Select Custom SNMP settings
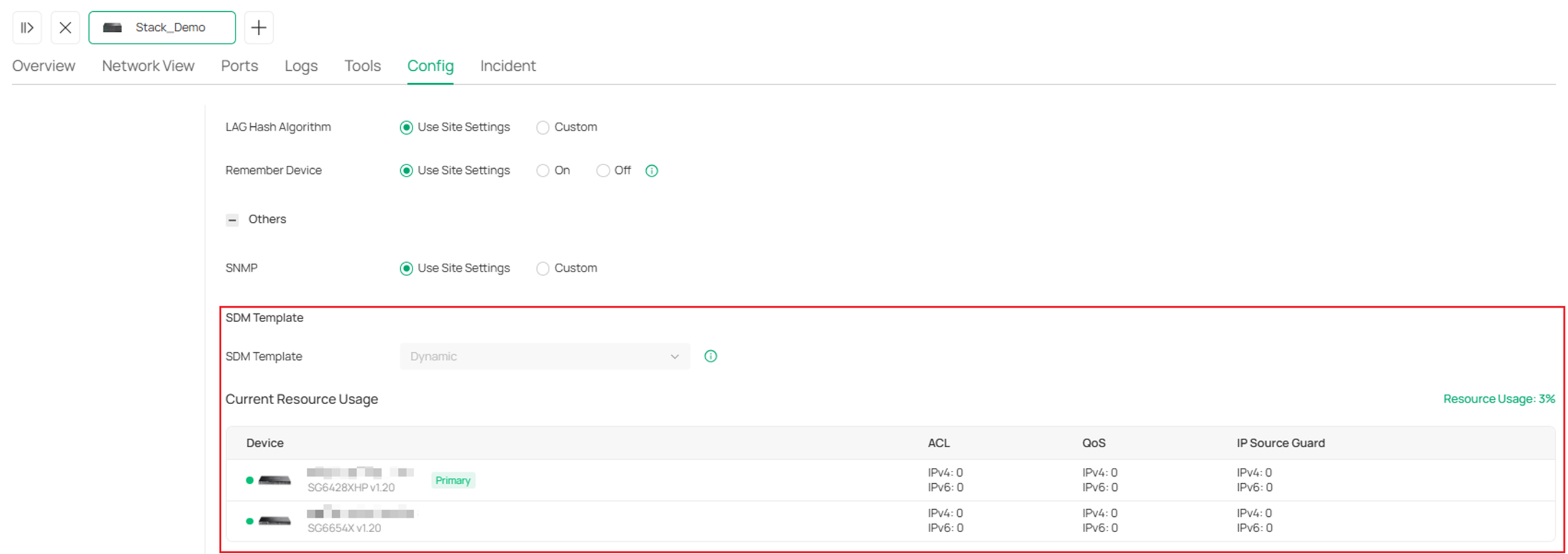 click(542, 268)
